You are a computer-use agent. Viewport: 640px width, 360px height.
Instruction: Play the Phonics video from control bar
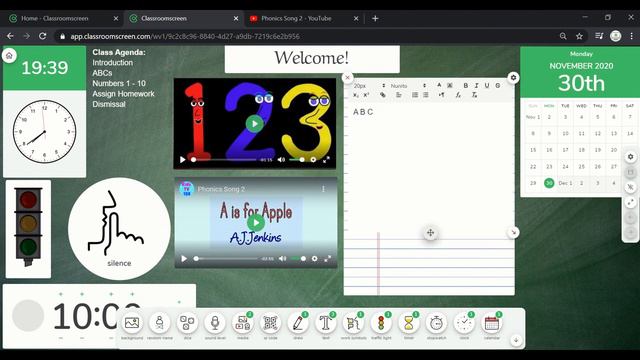[184, 259]
